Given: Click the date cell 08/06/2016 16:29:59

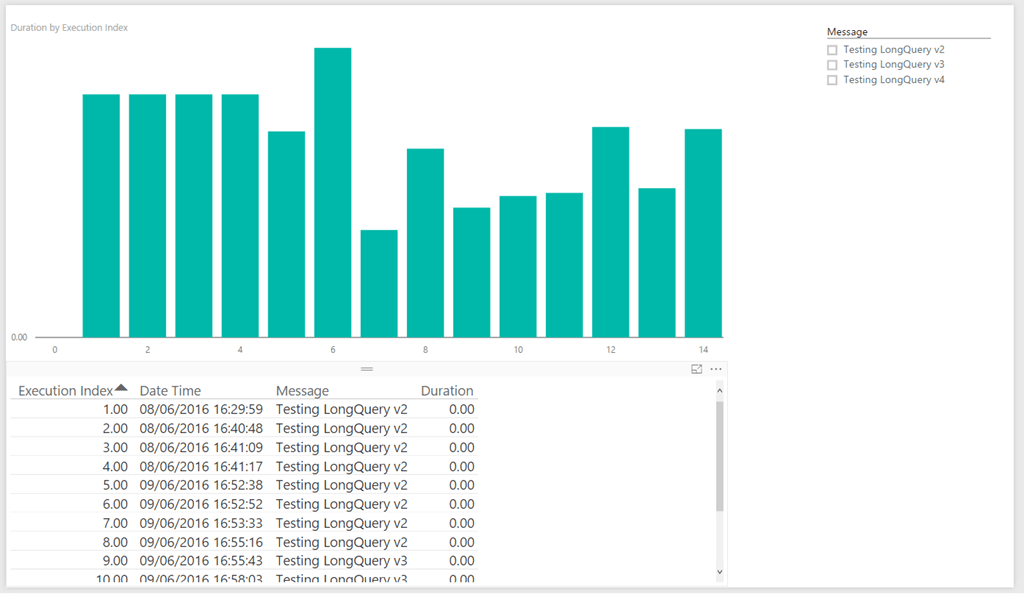Looking at the screenshot, I should coord(201,410).
